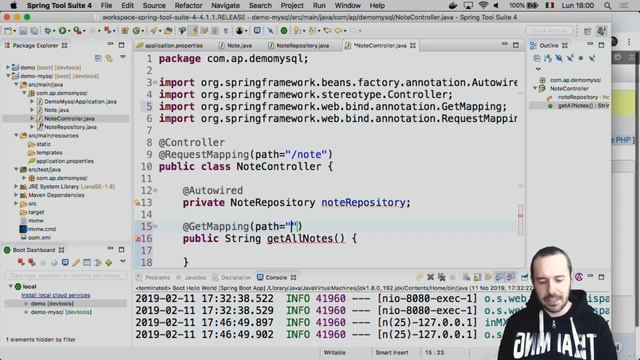Select DemoMysqlApplication.java in tree
Viewport: 640px width, 360px height.
pos(80,102)
